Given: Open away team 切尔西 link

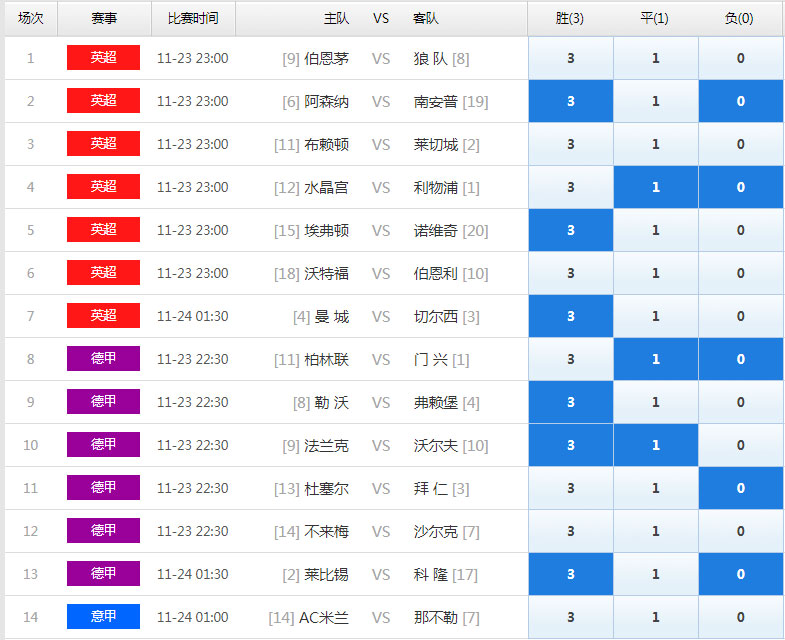Looking at the screenshot, I should [436, 317].
